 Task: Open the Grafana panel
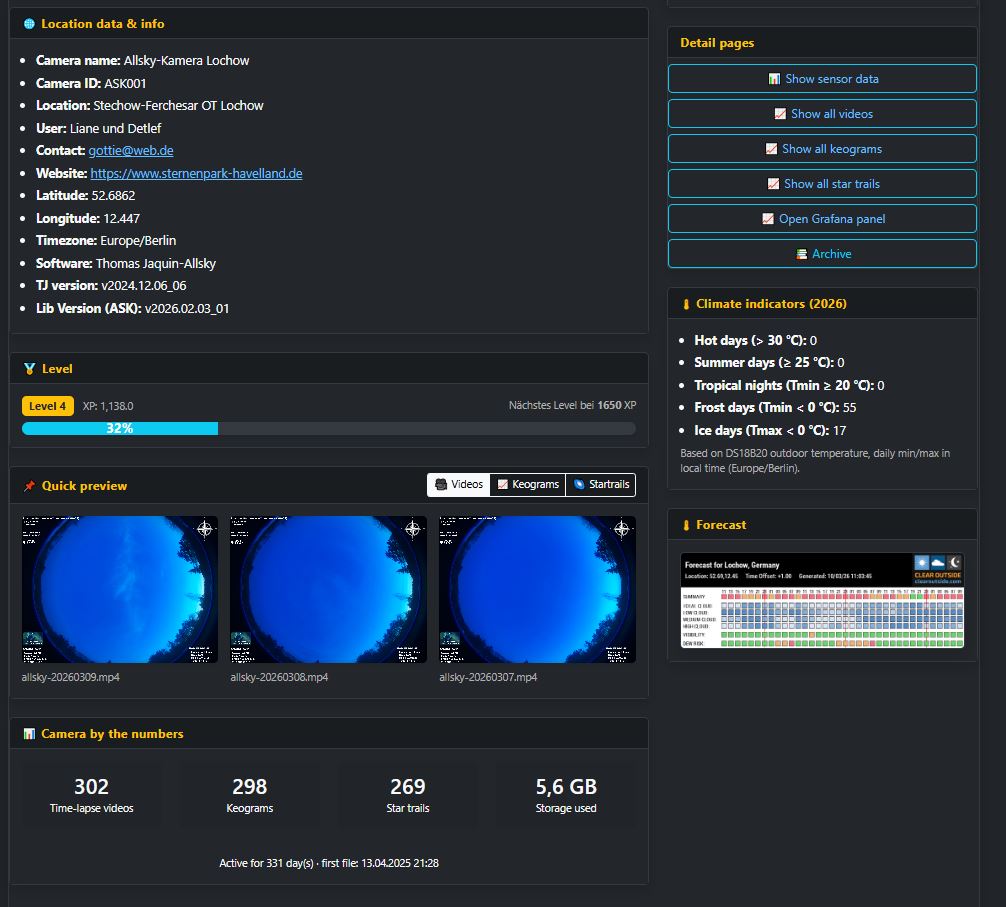(823, 219)
